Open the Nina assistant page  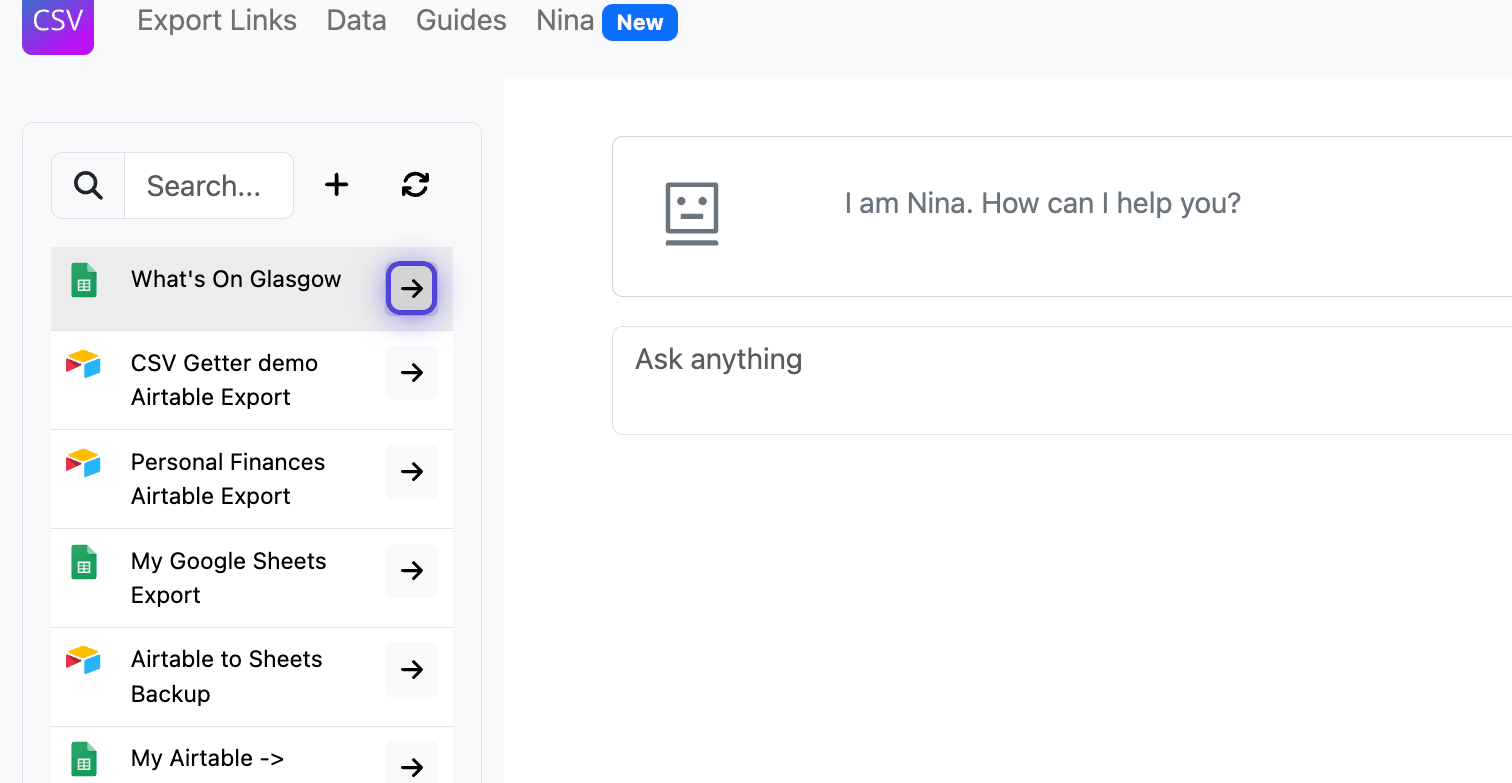pyautogui.click(x=565, y=21)
